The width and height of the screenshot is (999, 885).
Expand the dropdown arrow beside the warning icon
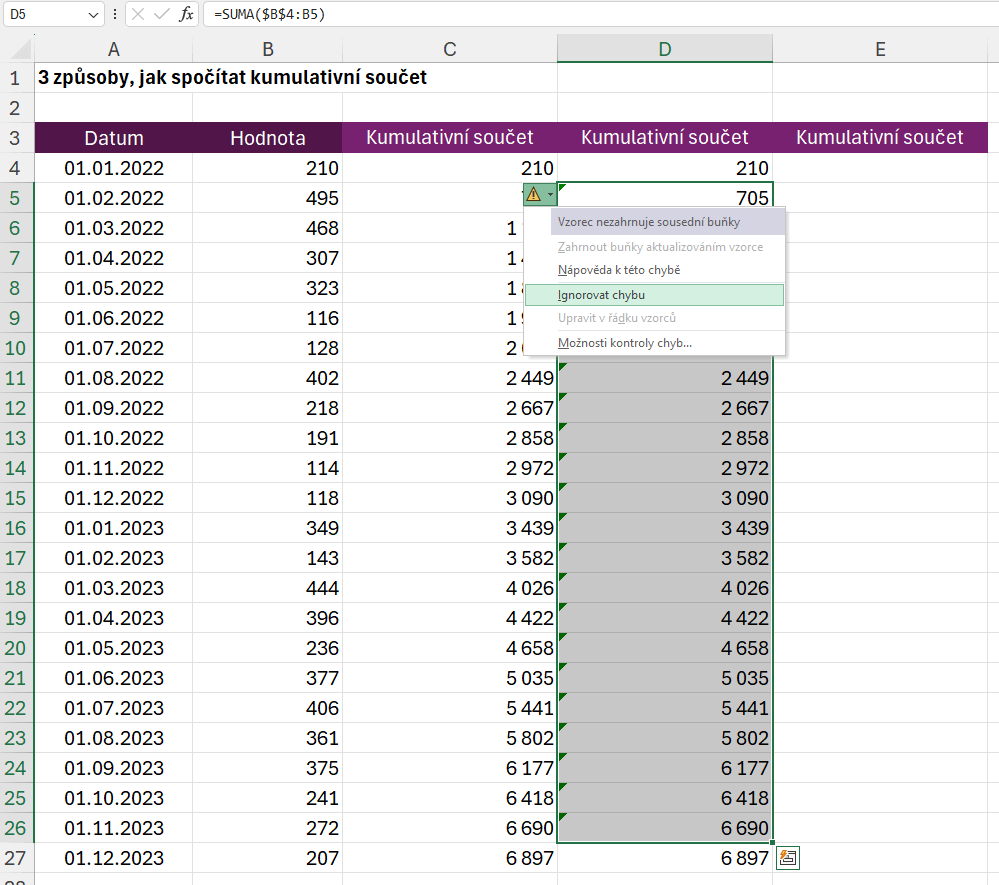[x=550, y=194]
